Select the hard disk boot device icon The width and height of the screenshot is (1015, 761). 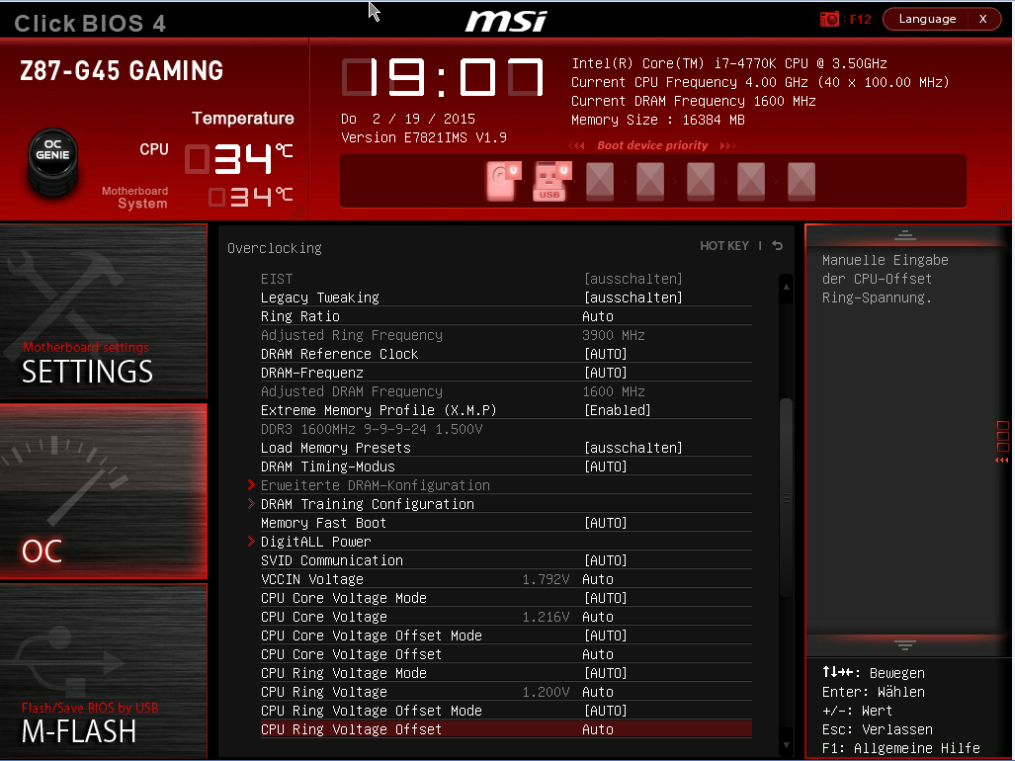point(504,181)
